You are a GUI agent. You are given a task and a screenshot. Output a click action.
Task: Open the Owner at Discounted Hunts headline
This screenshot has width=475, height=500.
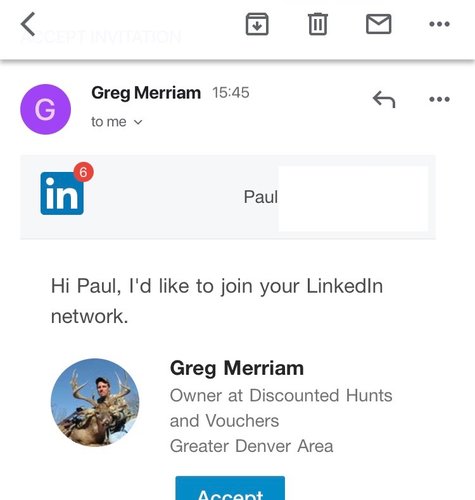pos(281,408)
